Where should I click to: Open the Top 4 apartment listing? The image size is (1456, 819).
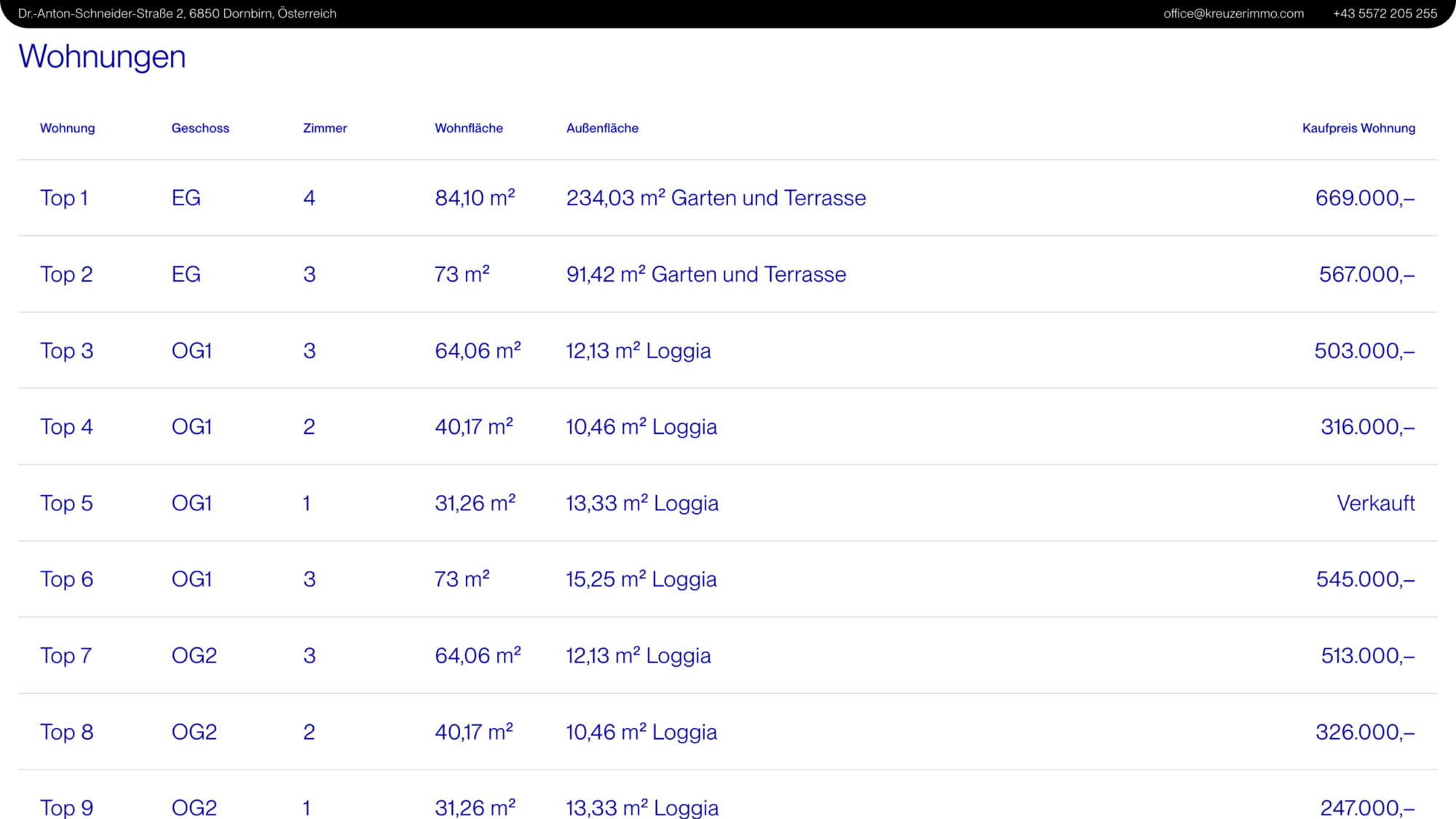pyautogui.click(x=66, y=427)
